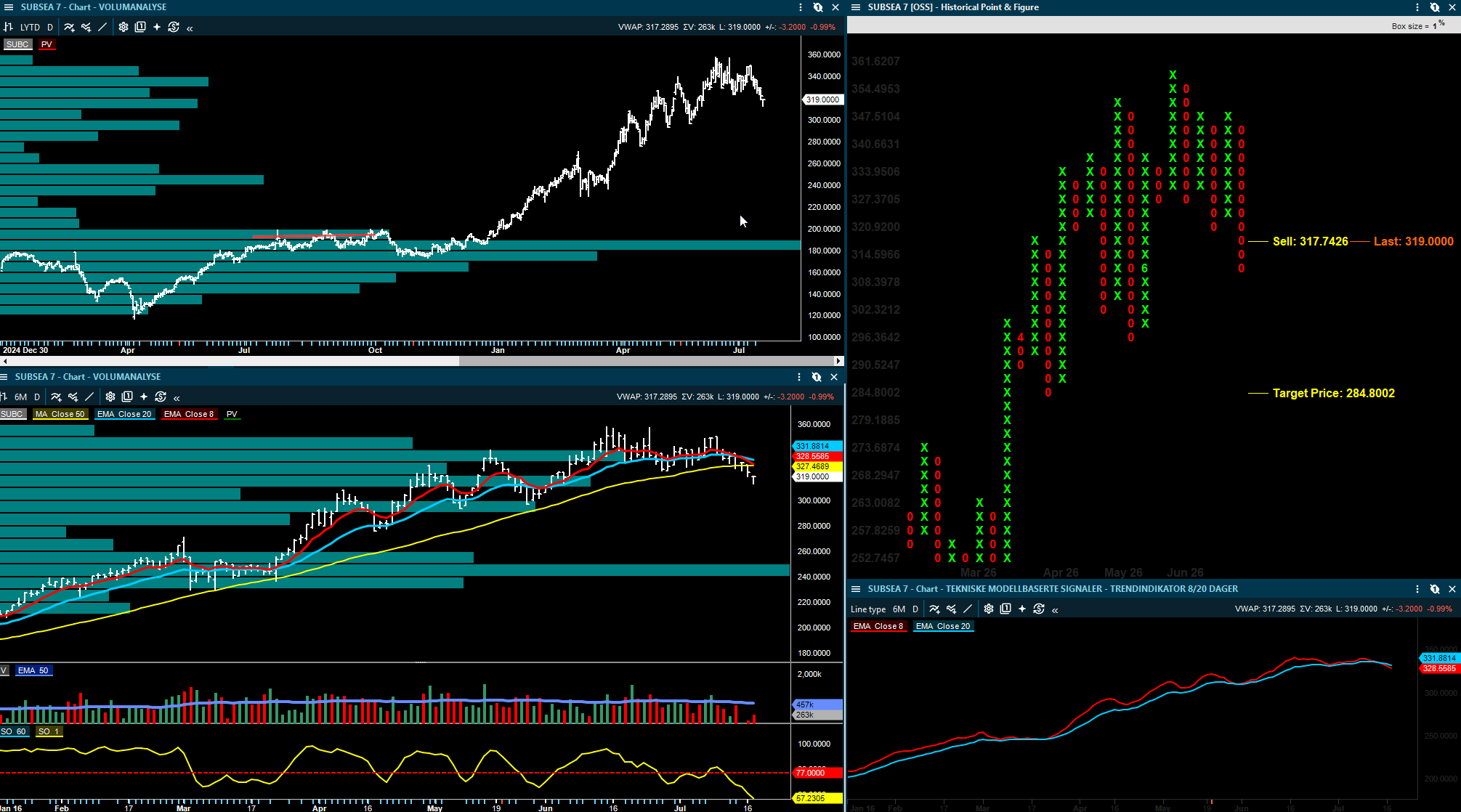The width and height of the screenshot is (1461, 812).
Task: Open hamburger menu of top-left VOLUMANALYSE chart
Action: coord(9,7)
